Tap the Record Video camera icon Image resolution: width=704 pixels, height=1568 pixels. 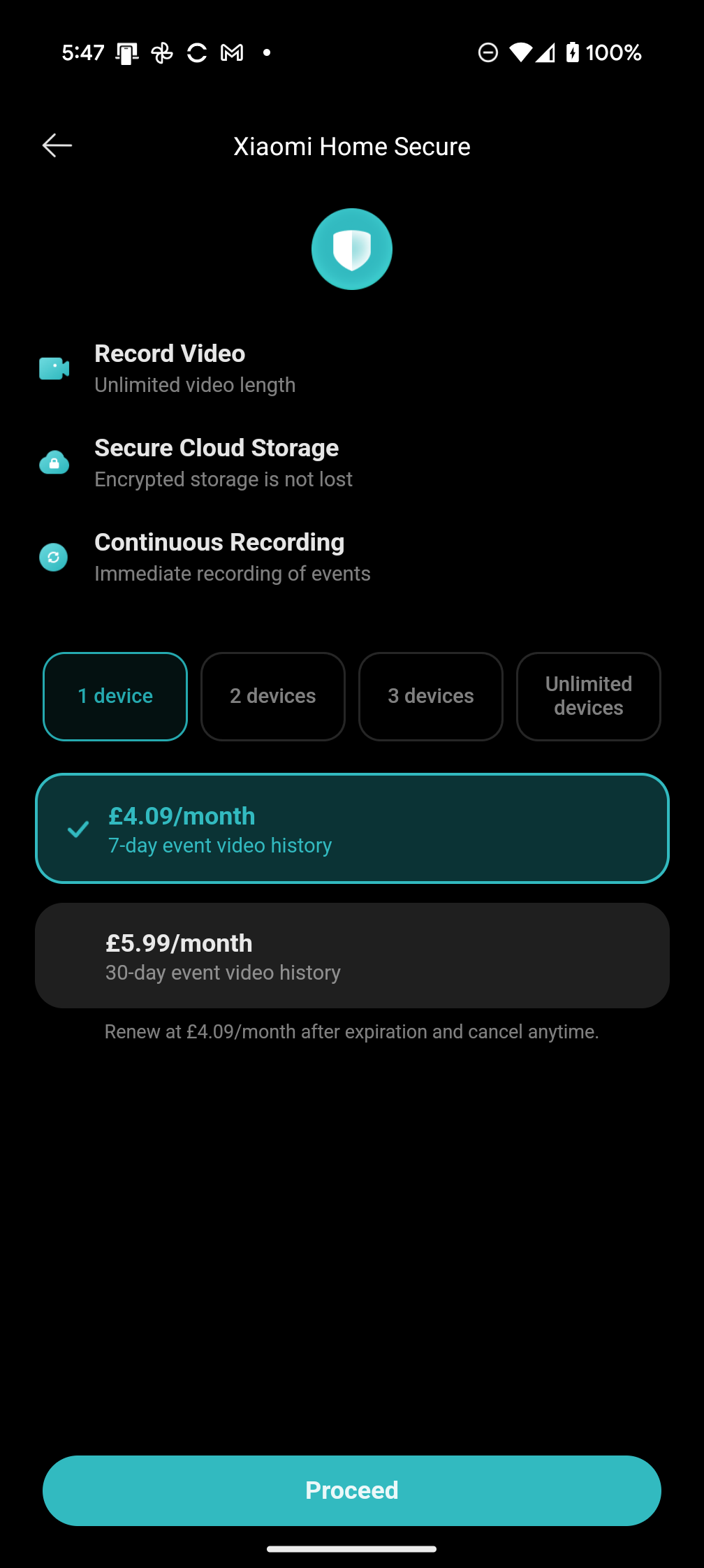[x=54, y=368]
